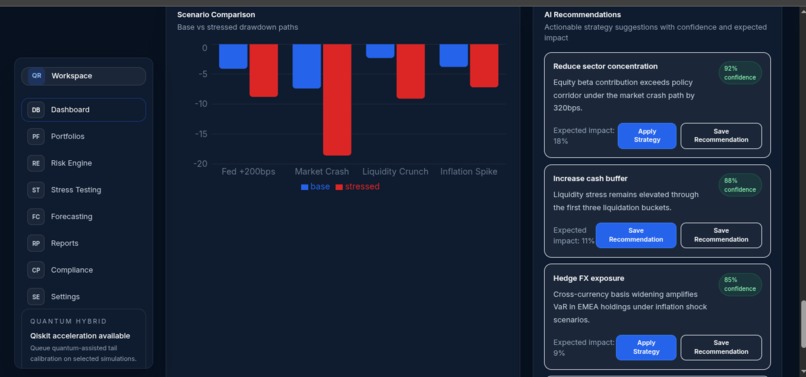Click the base Liquidity Crunch blue bar
Viewport: 806px width, 377px height.
[380, 51]
